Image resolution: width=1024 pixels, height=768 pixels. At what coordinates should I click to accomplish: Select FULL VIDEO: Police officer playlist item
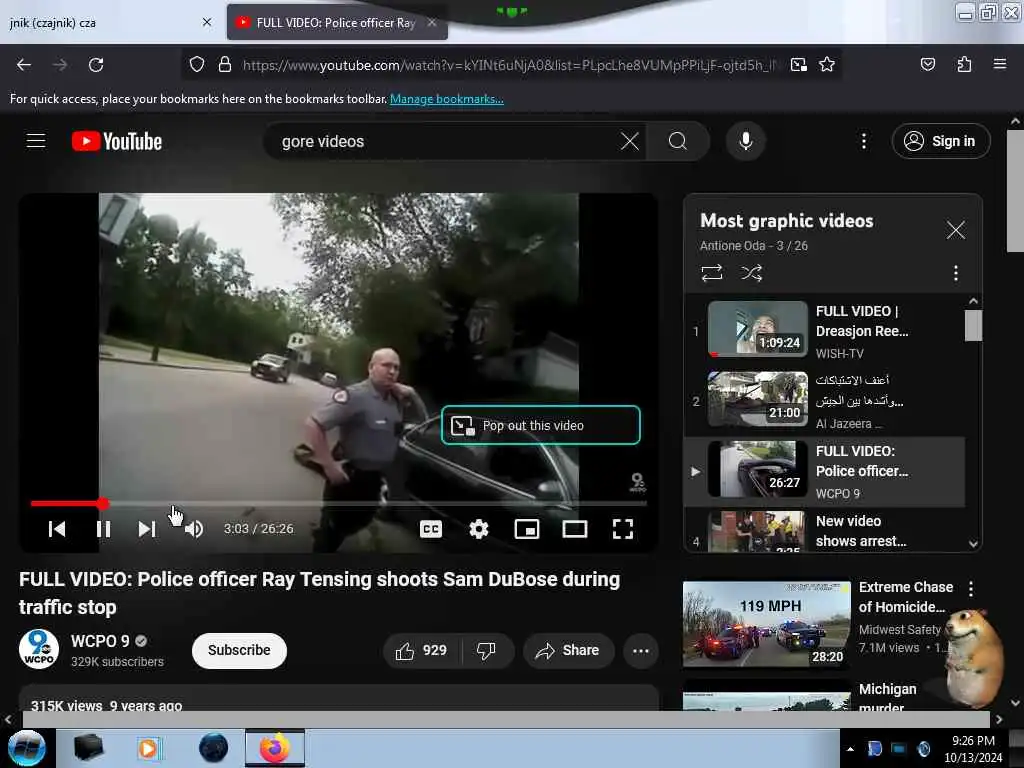(824, 472)
